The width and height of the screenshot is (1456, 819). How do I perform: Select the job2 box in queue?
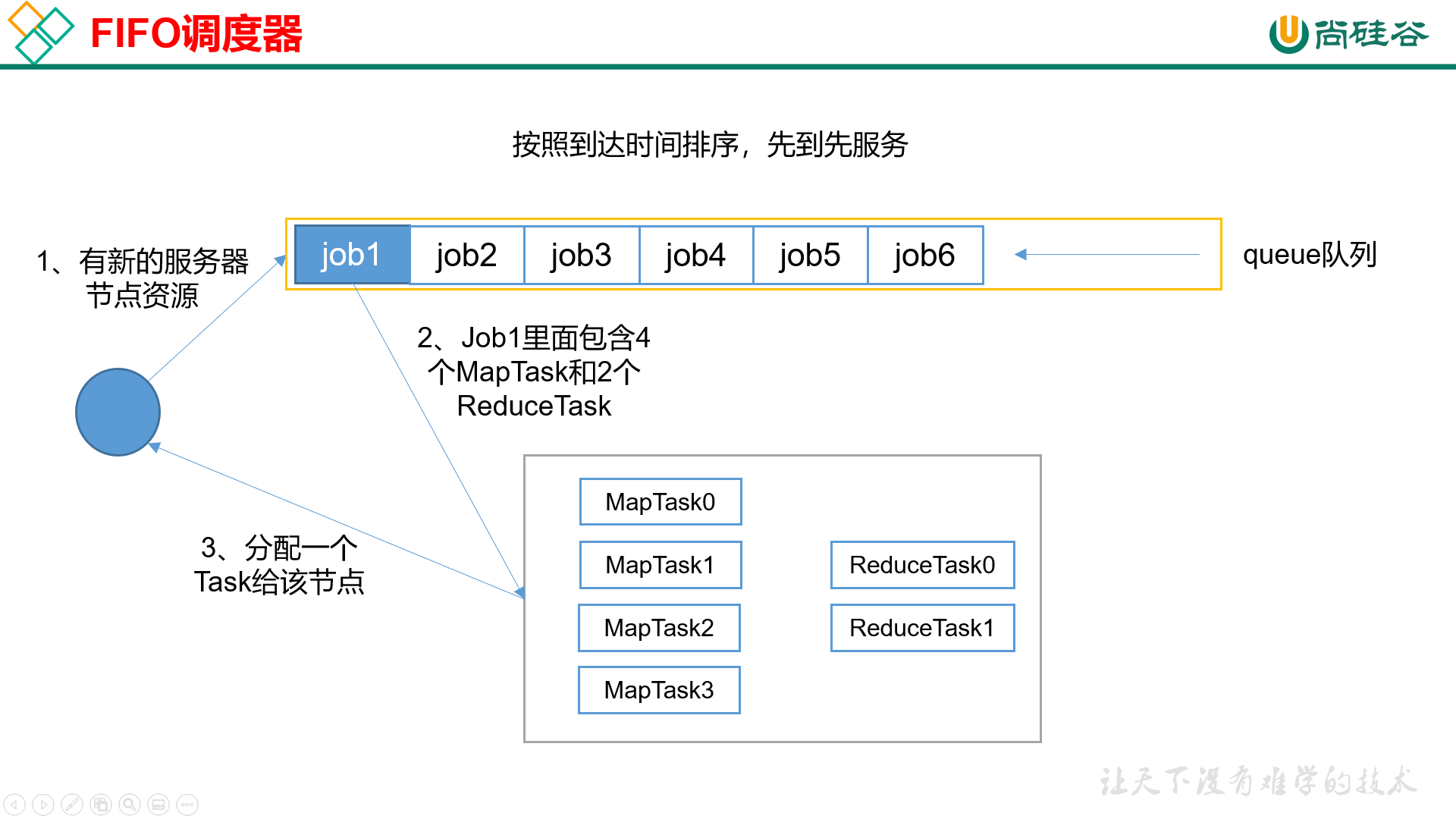(466, 255)
